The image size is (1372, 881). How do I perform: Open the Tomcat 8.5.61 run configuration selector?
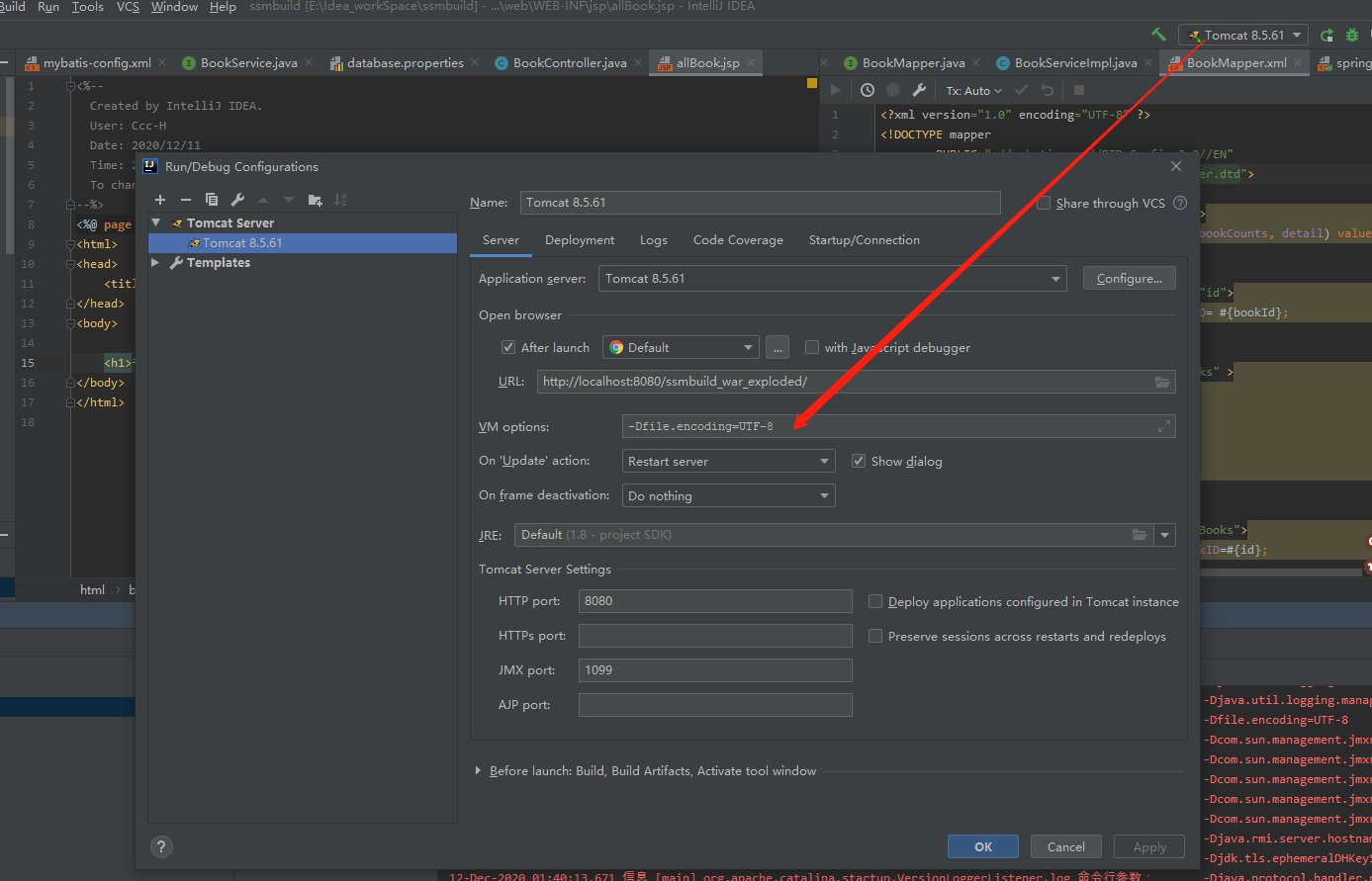[x=1243, y=35]
